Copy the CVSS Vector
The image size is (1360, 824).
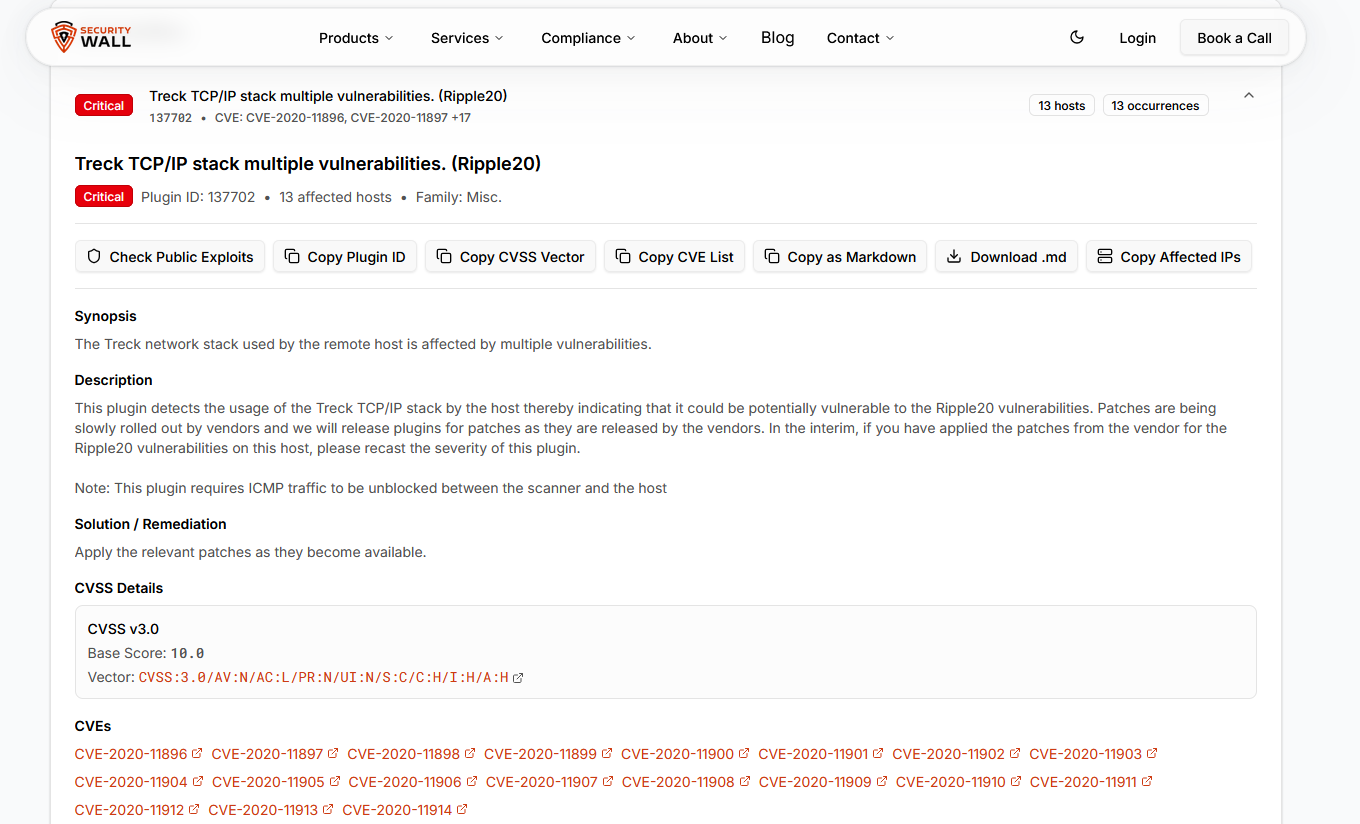[x=510, y=257]
